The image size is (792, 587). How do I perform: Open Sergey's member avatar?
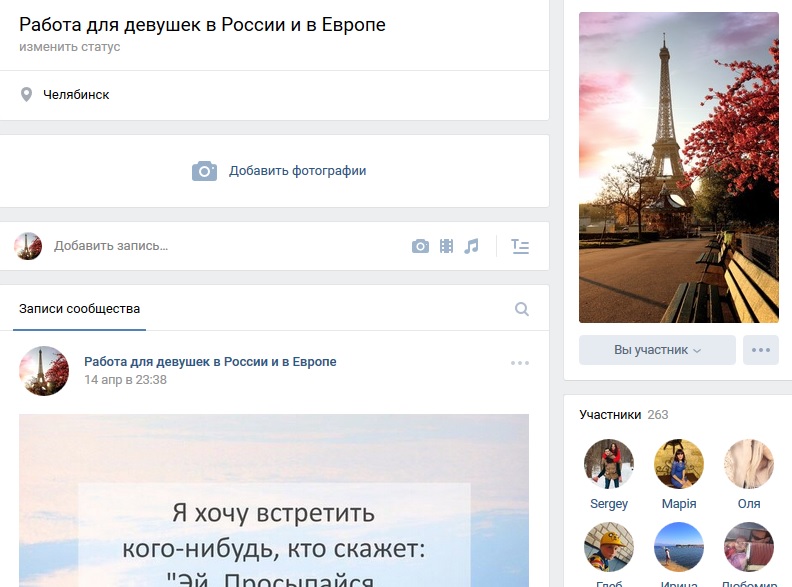point(609,464)
